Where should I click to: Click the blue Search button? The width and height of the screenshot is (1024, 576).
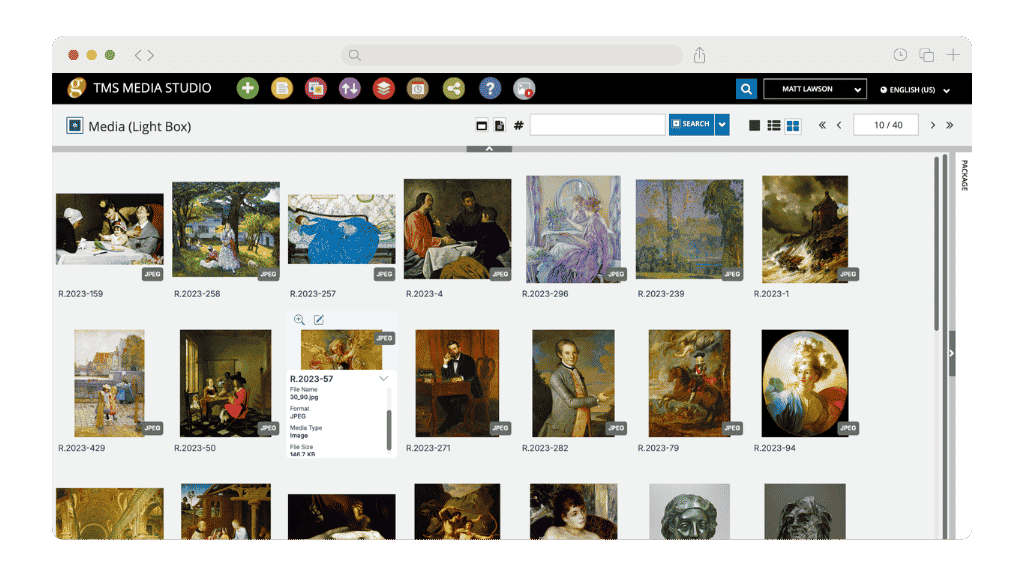pyautogui.click(x=691, y=124)
